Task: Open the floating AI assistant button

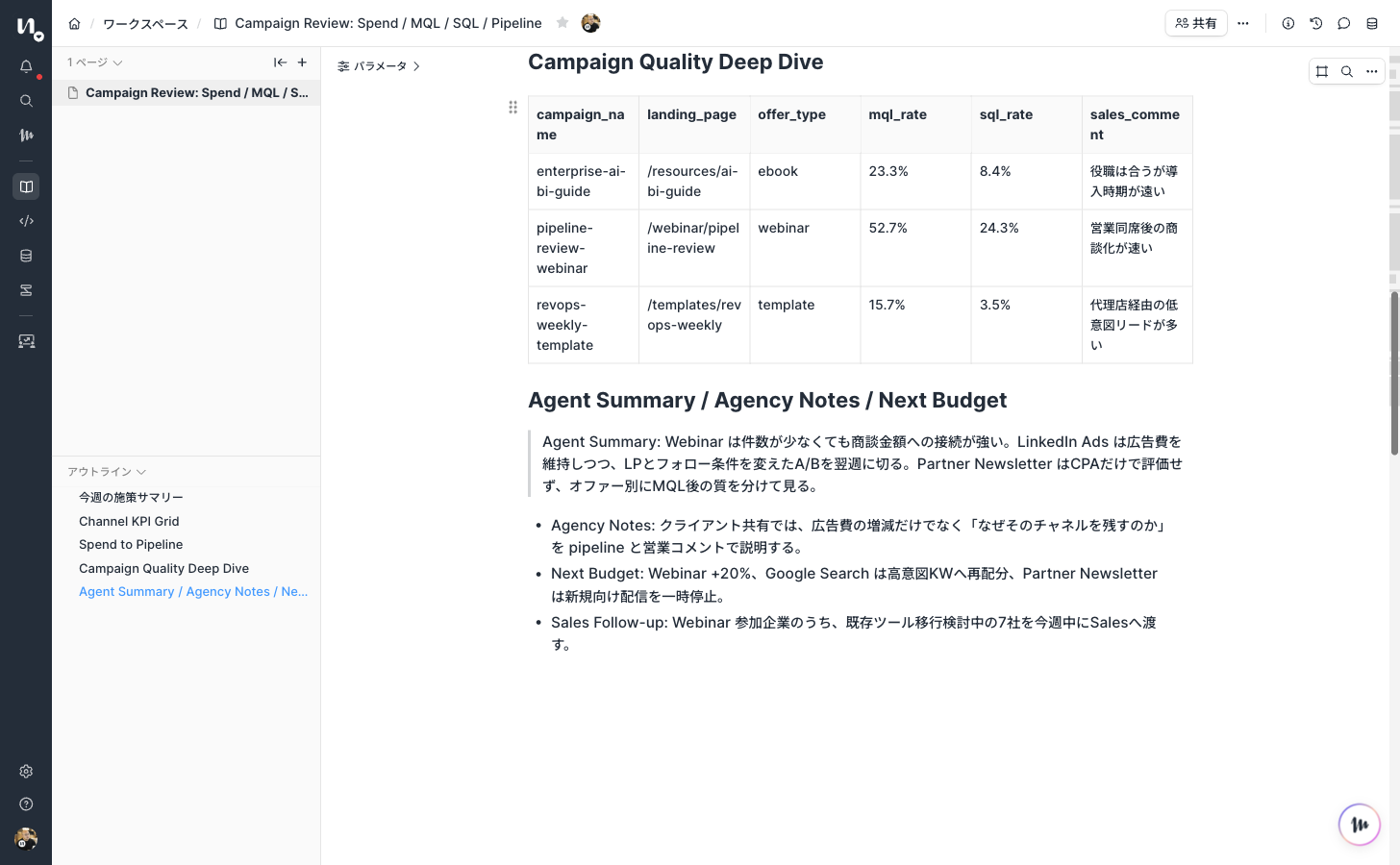Action: tap(1360, 825)
